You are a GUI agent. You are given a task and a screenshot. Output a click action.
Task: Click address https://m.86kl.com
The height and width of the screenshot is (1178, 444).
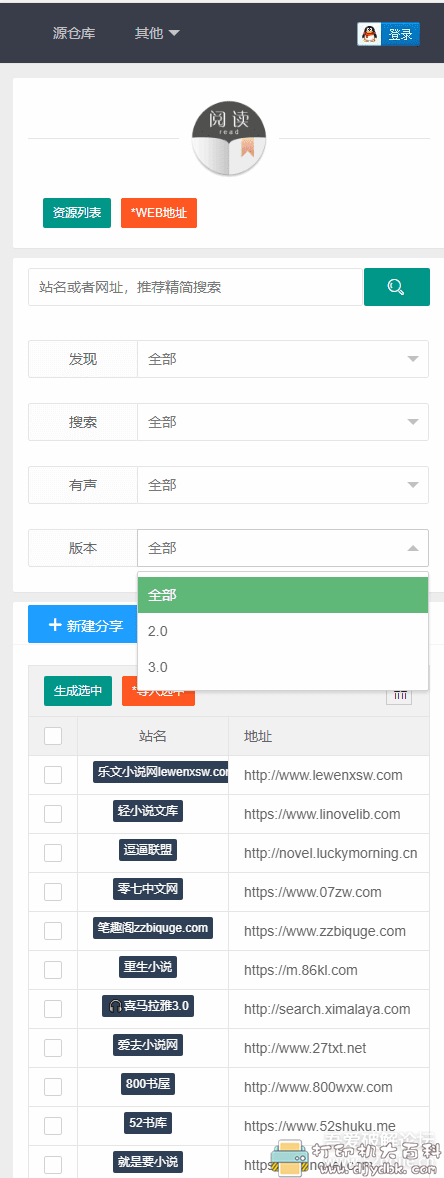click(x=301, y=971)
